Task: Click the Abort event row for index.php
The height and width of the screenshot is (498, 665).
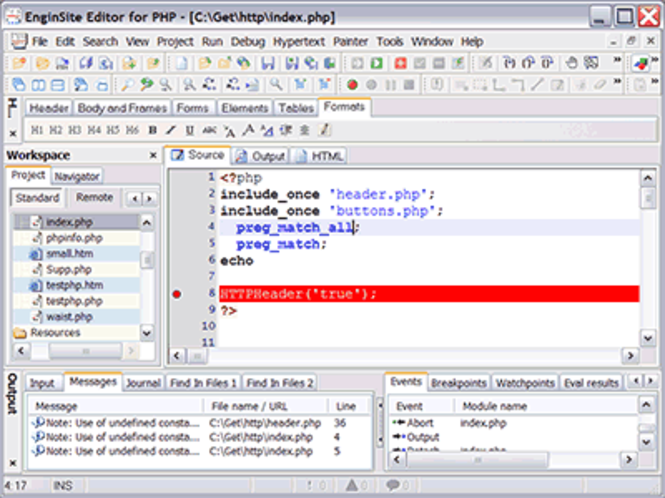Action: point(514,423)
